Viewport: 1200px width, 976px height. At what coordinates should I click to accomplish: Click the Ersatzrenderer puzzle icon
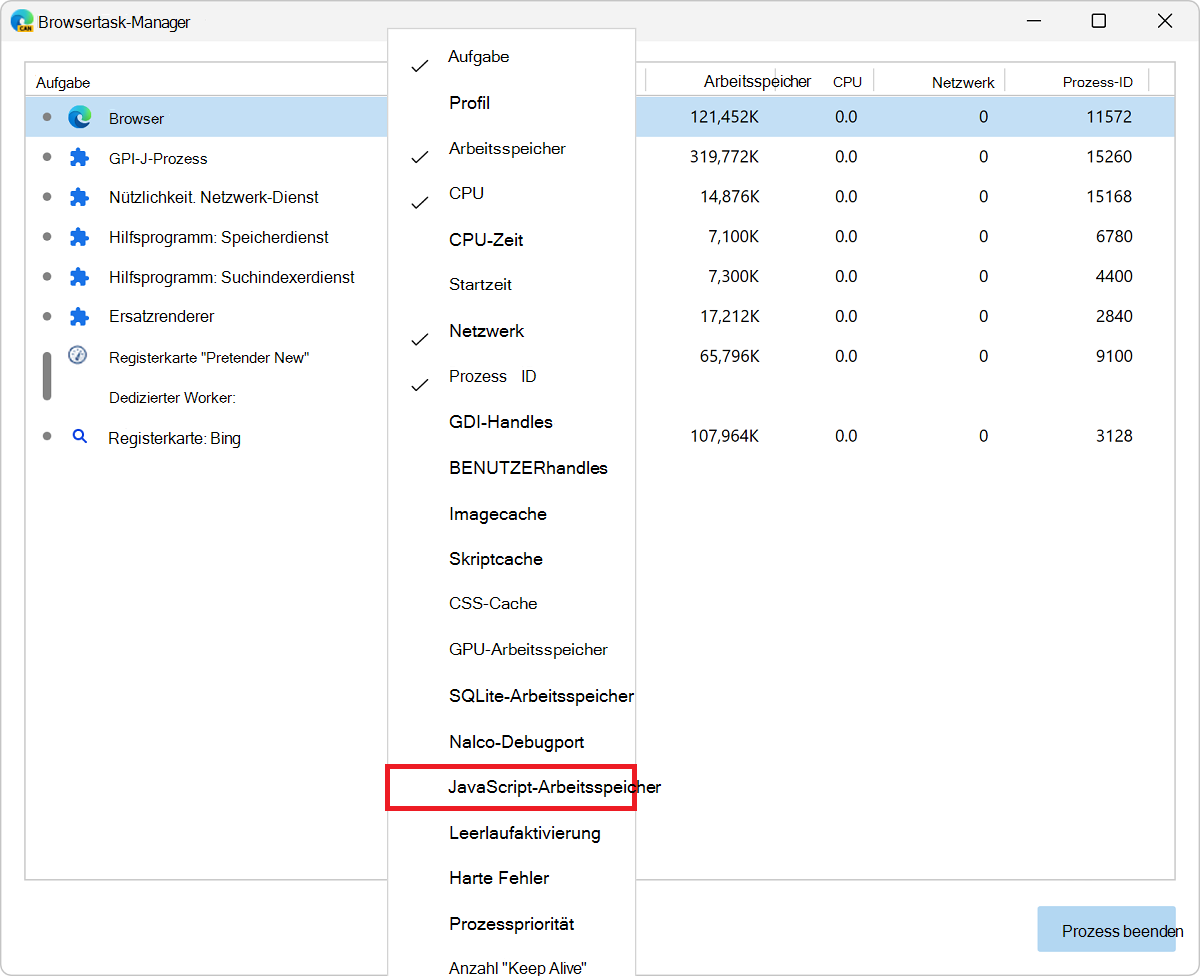point(80,316)
